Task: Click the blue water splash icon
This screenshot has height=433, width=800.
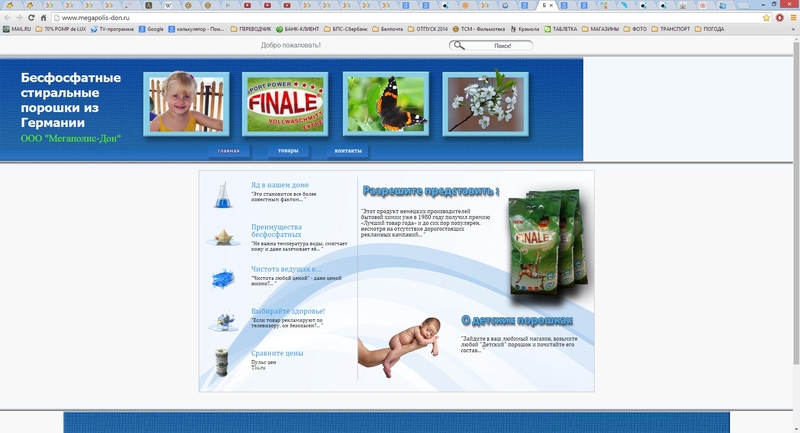Action: coord(223,278)
